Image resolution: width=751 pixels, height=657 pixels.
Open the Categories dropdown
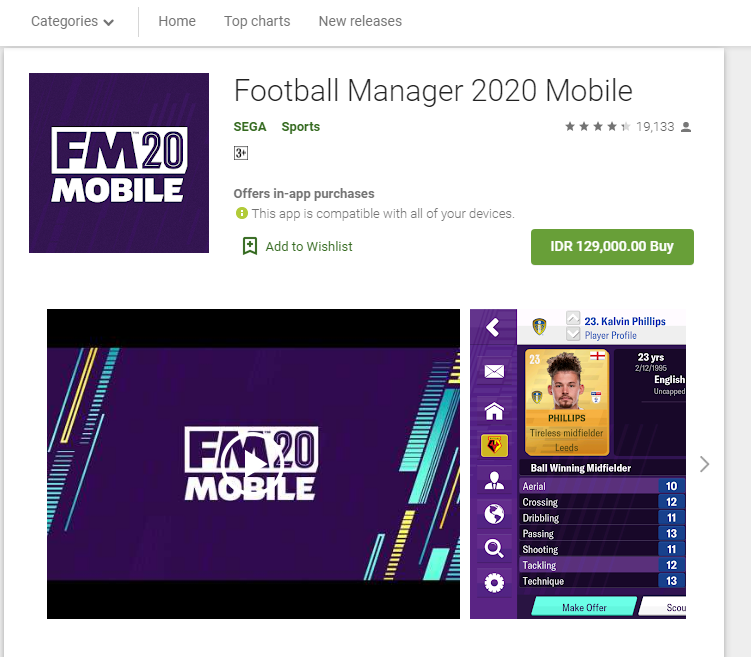72,22
